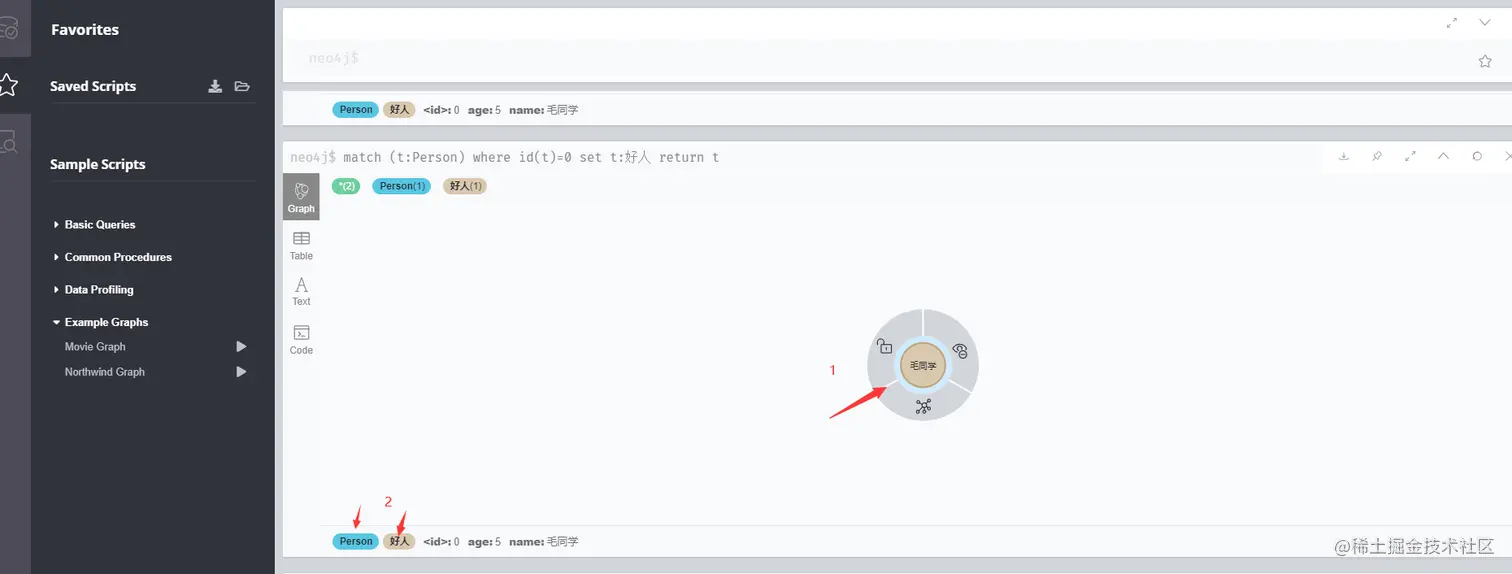The image size is (1512, 574).
Task: Switch to the Graph view
Action: [x=301, y=197]
